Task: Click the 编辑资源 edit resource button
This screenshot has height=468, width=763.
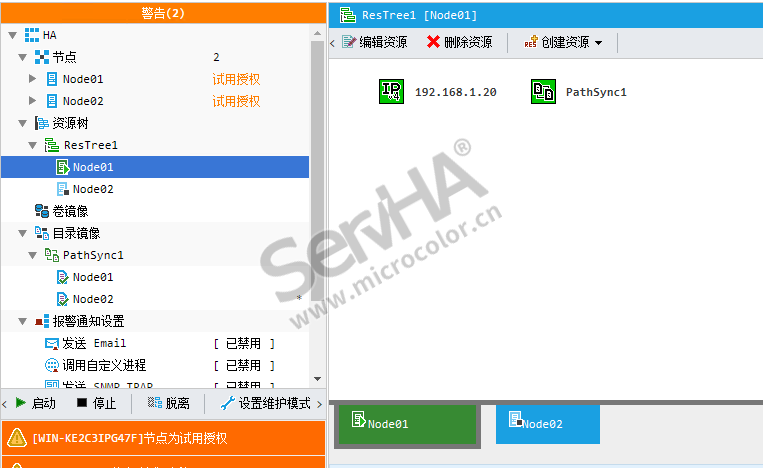Action: pyautogui.click(x=374, y=42)
